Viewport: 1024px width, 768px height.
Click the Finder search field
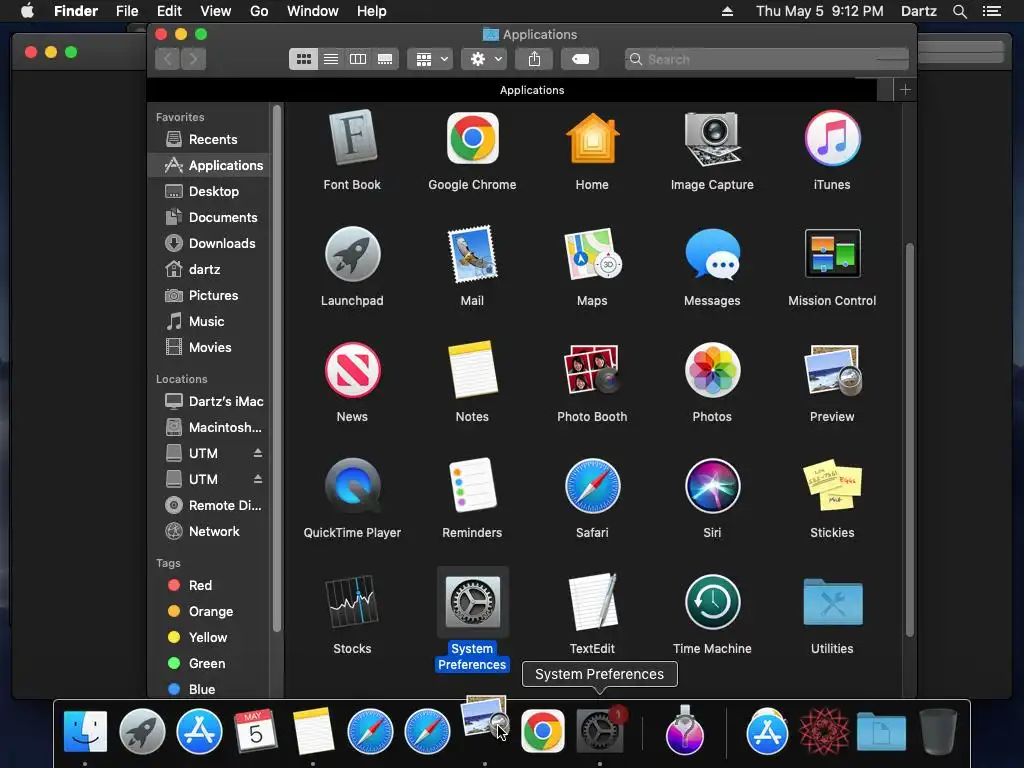(767, 59)
